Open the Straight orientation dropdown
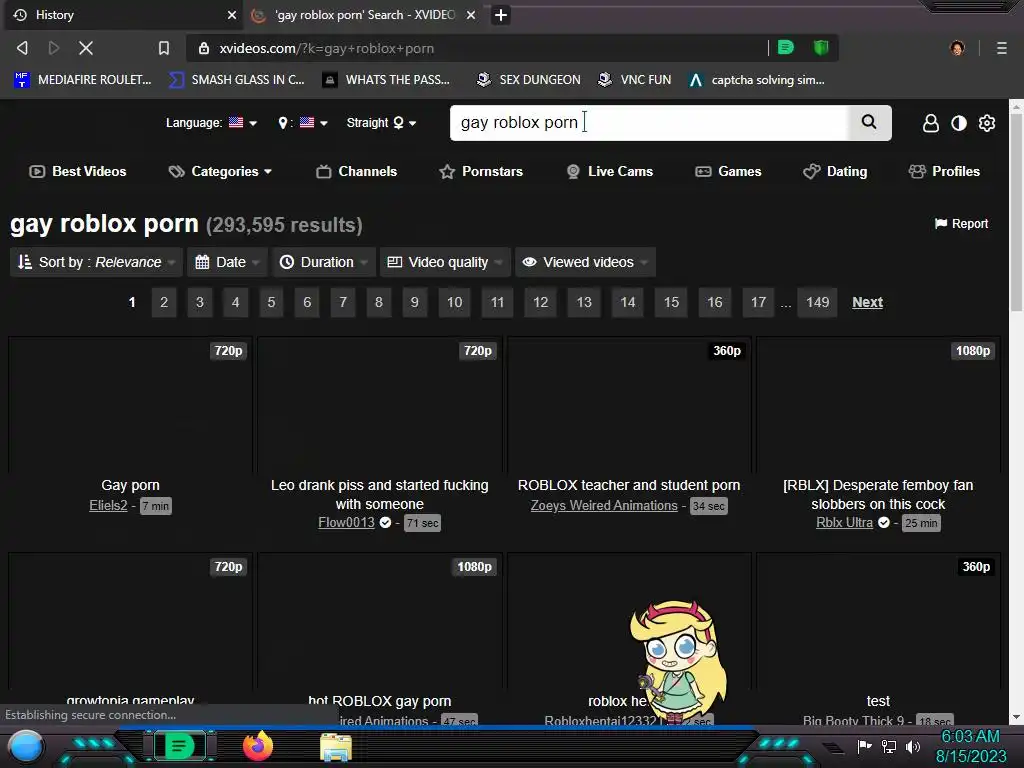Image resolution: width=1024 pixels, height=768 pixels. pyautogui.click(x=381, y=123)
